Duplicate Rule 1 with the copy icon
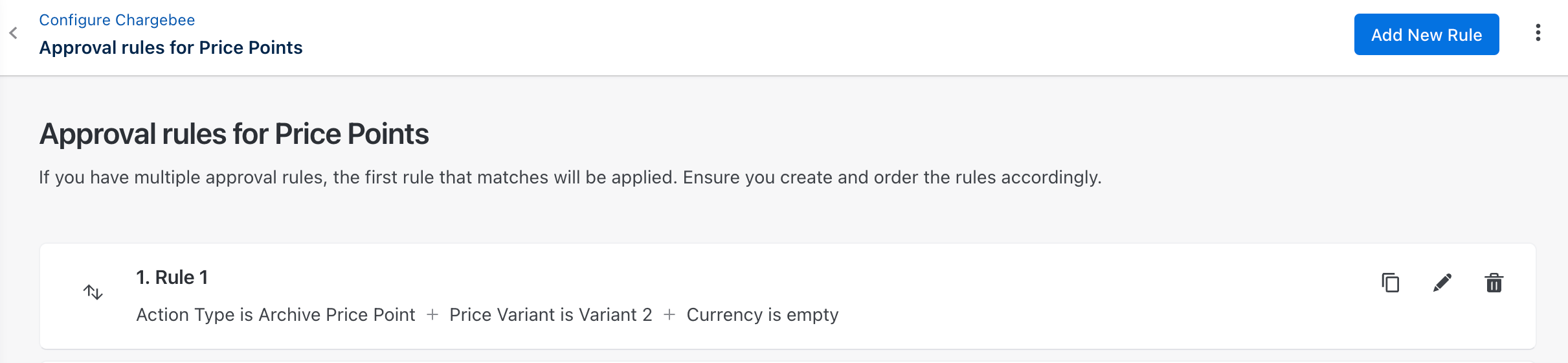This screenshot has width=1568, height=363. coord(1390,283)
